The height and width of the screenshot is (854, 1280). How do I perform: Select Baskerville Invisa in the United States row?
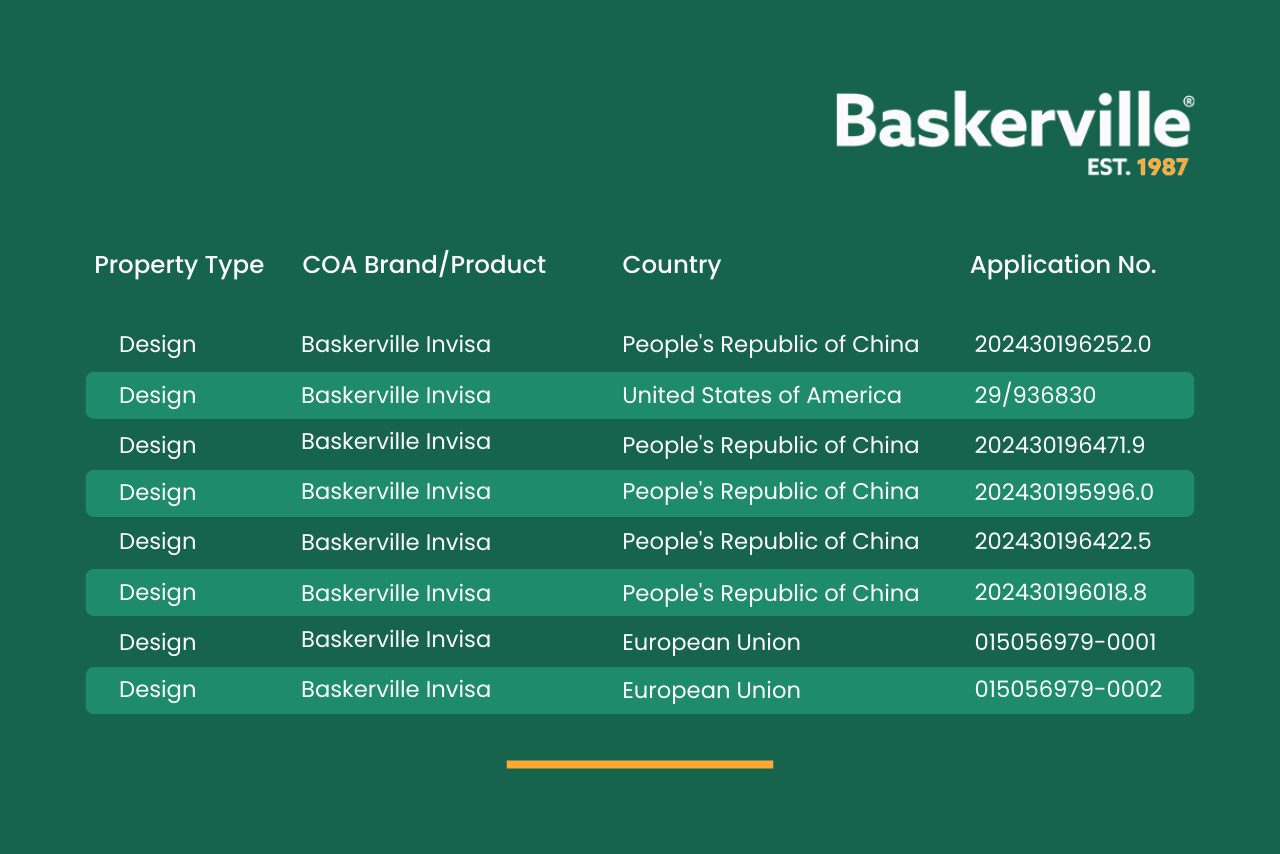click(395, 395)
